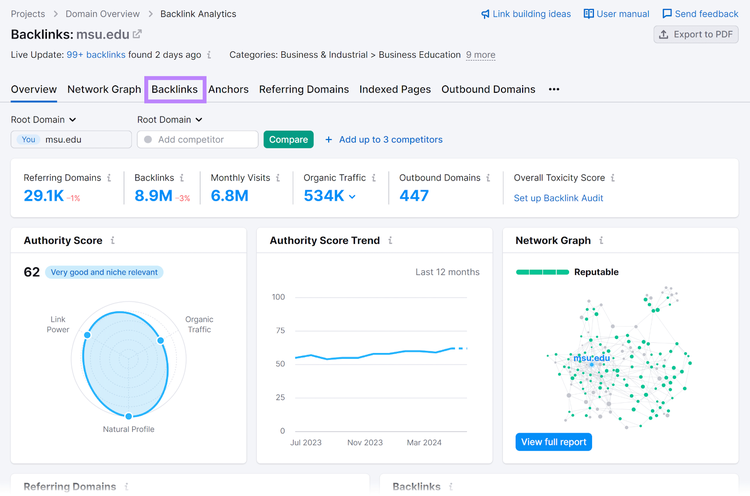
Task: Open the Backlinks tab
Action: click(x=175, y=89)
